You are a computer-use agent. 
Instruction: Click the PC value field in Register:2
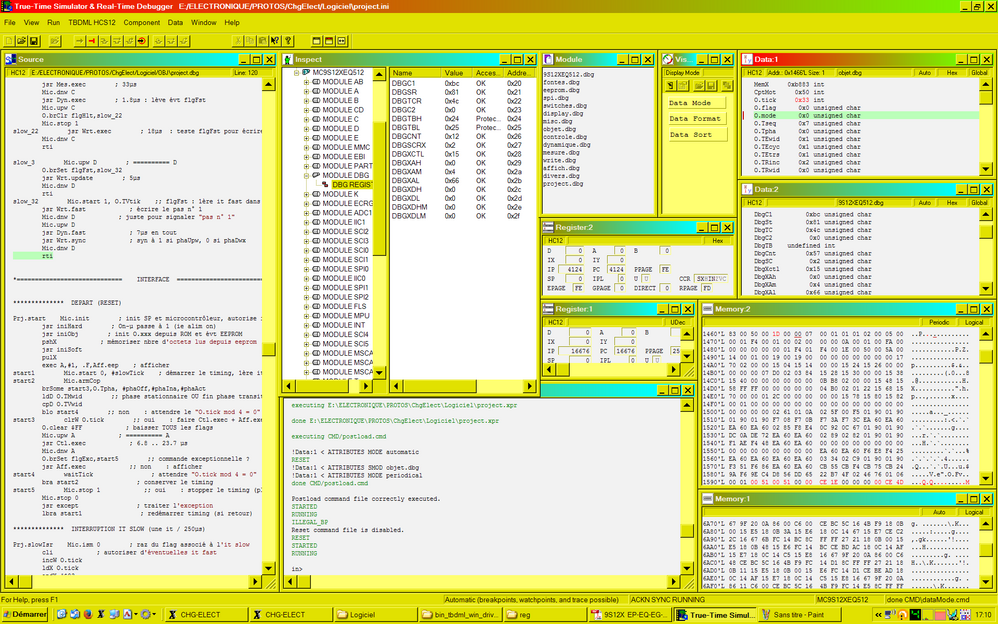pyautogui.click(x=616, y=269)
